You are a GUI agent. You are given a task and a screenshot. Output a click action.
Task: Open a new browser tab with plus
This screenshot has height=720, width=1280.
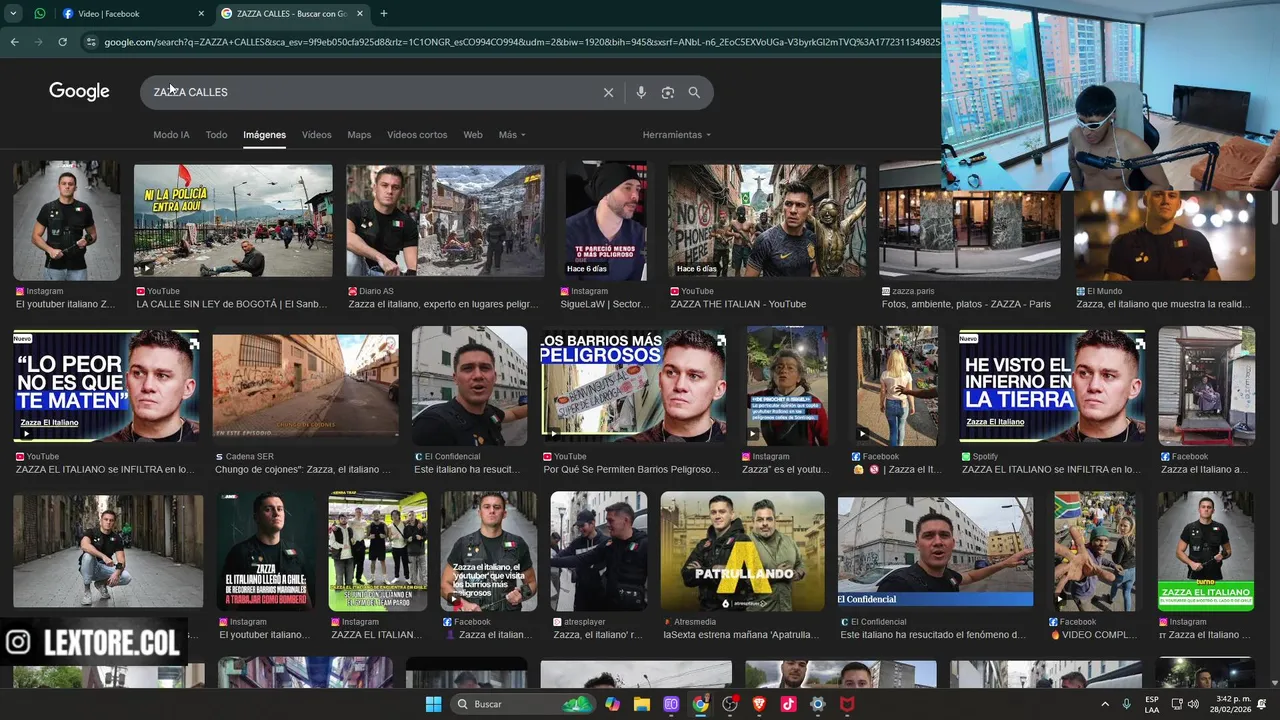384,14
